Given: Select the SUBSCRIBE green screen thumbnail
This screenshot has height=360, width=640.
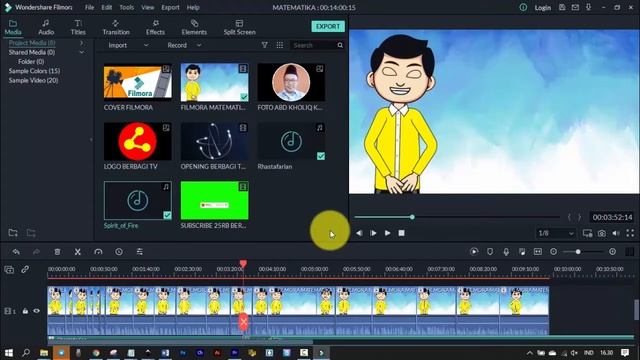Looking at the screenshot, I should pyautogui.click(x=214, y=200).
